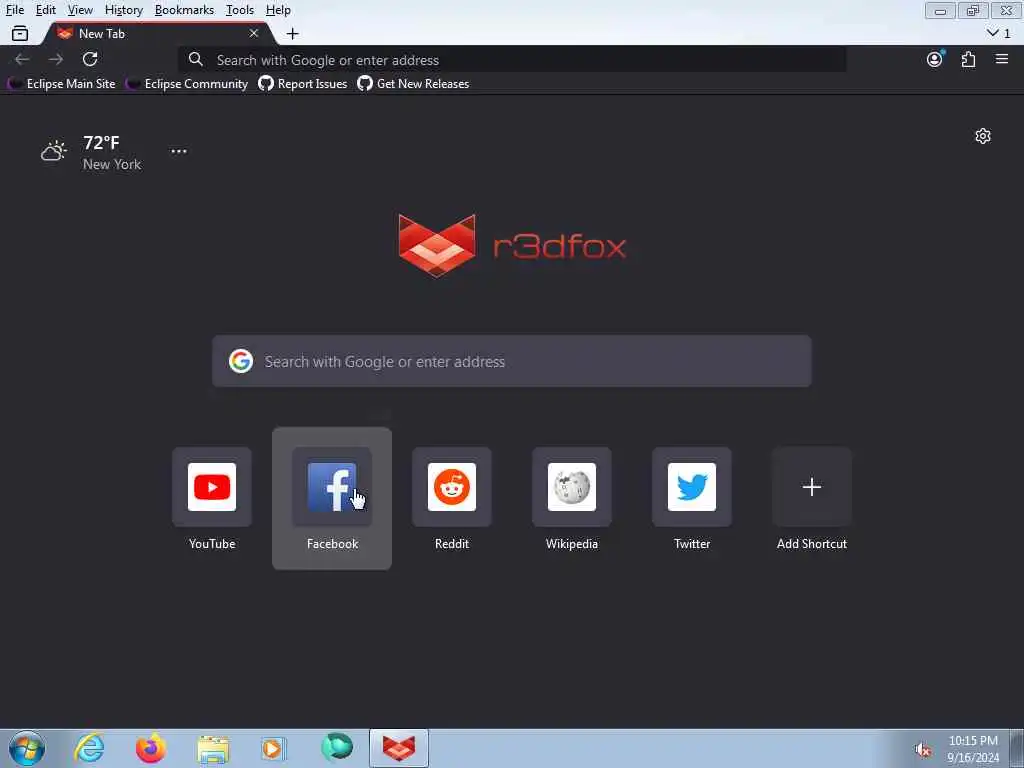Click the address bar magnifier icon
This screenshot has width=1024, height=768.
coord(196,59)
